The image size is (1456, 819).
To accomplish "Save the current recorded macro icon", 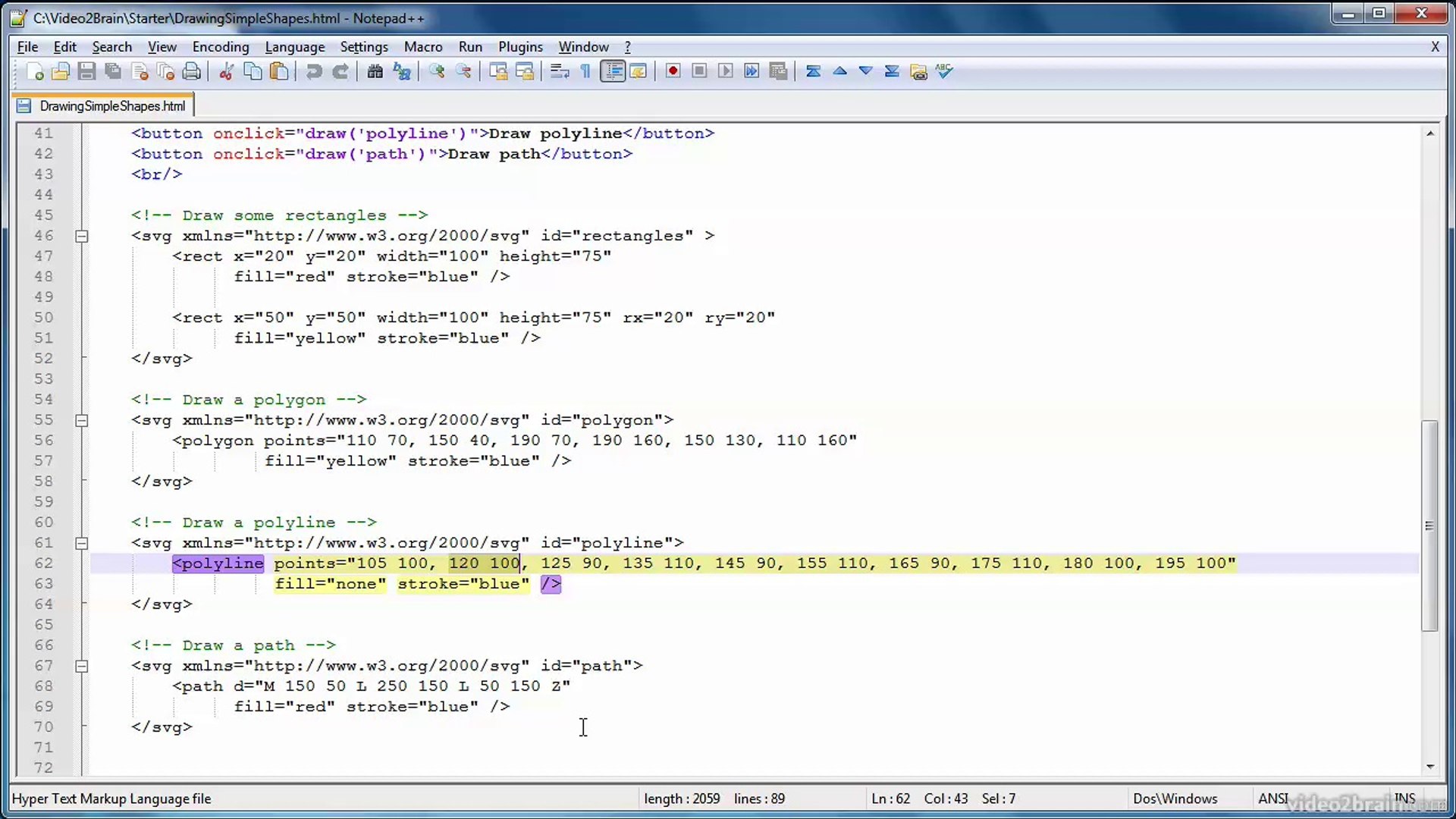I will [x=778, y=71].
